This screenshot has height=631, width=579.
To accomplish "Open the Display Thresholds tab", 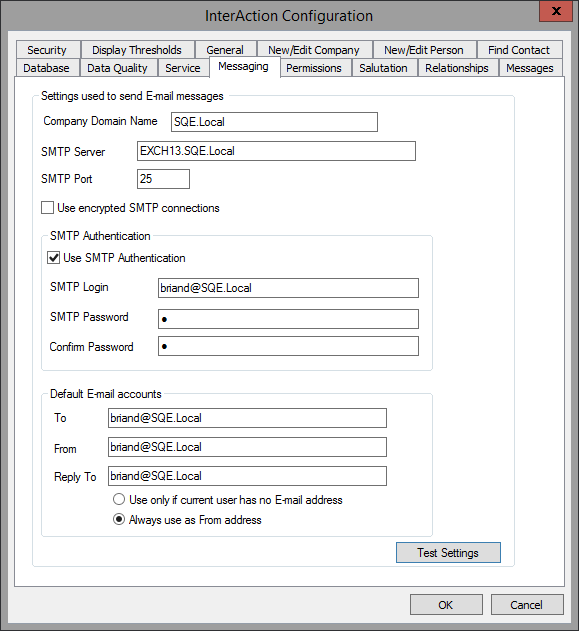I will pyautogui.click(x=137, y=50).
